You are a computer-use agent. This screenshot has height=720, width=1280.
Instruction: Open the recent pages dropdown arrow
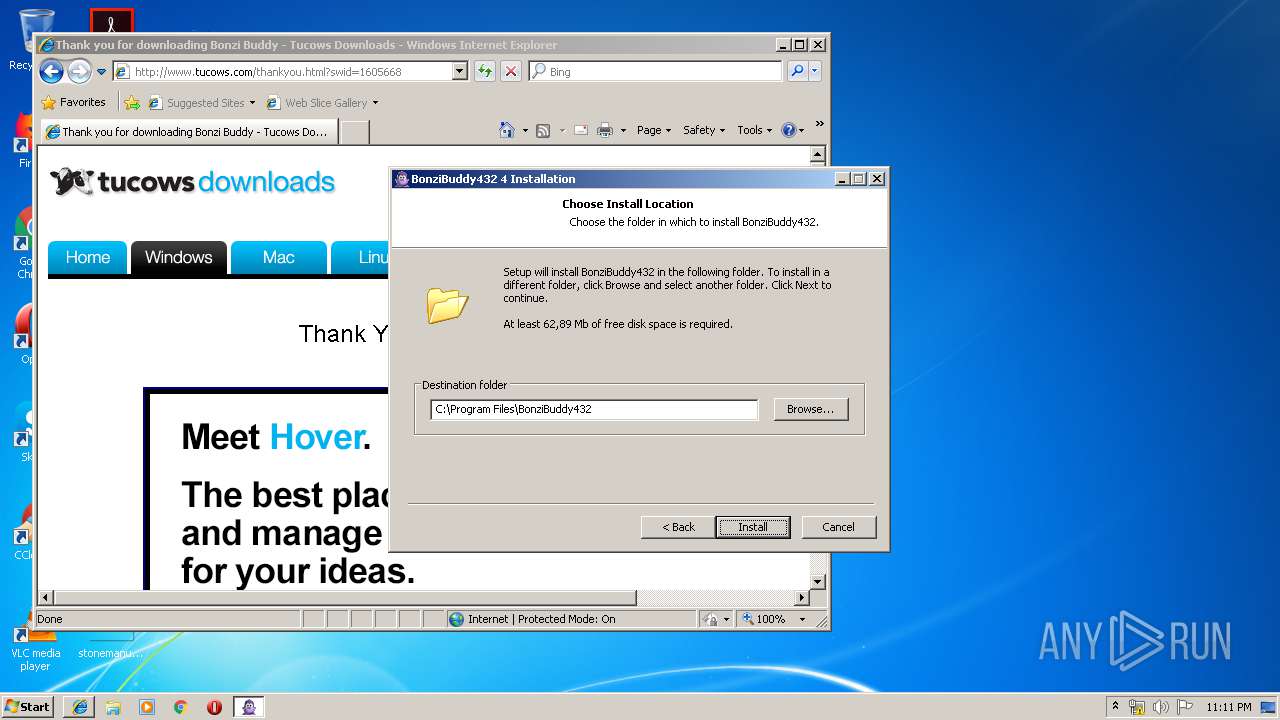point(101,72)
